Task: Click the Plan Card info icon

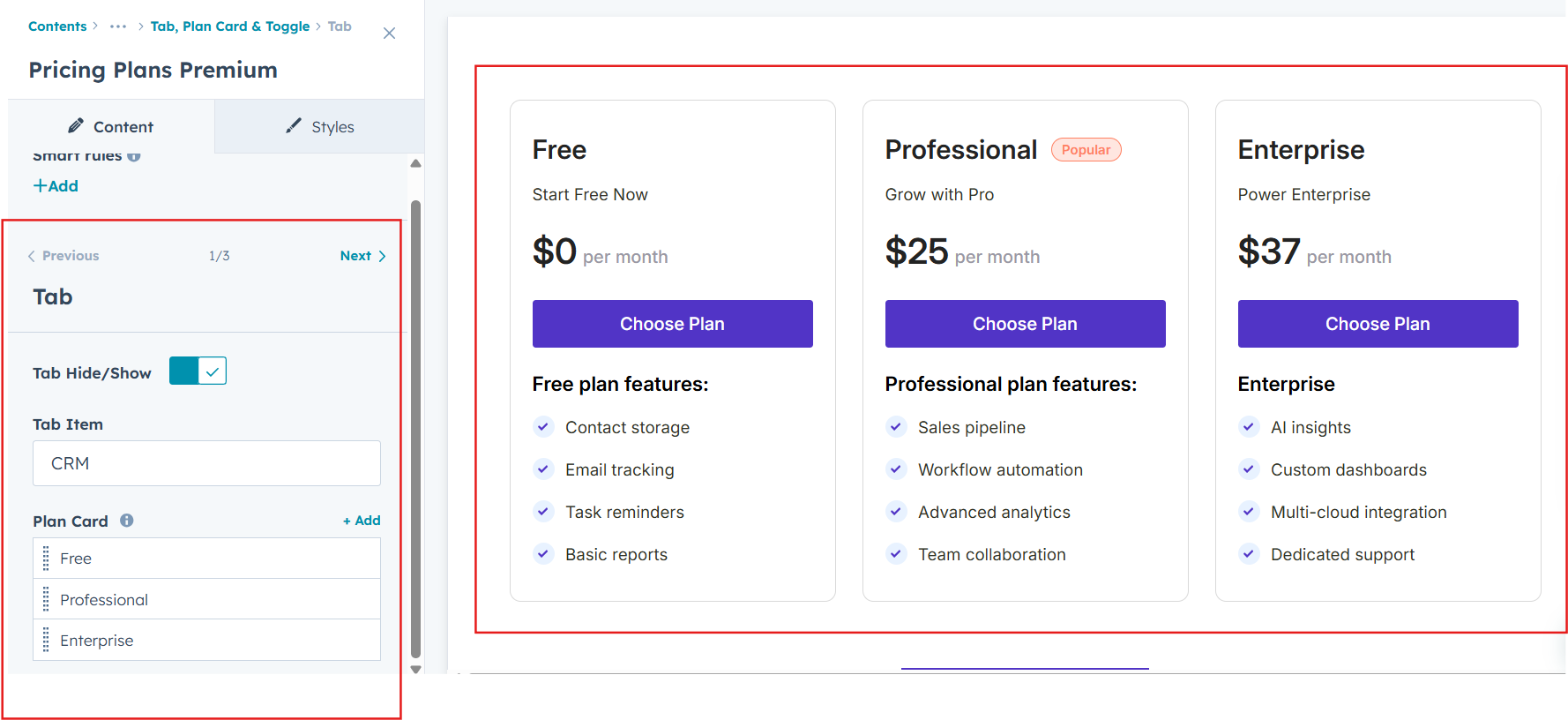Action: (x=127, y=521)
